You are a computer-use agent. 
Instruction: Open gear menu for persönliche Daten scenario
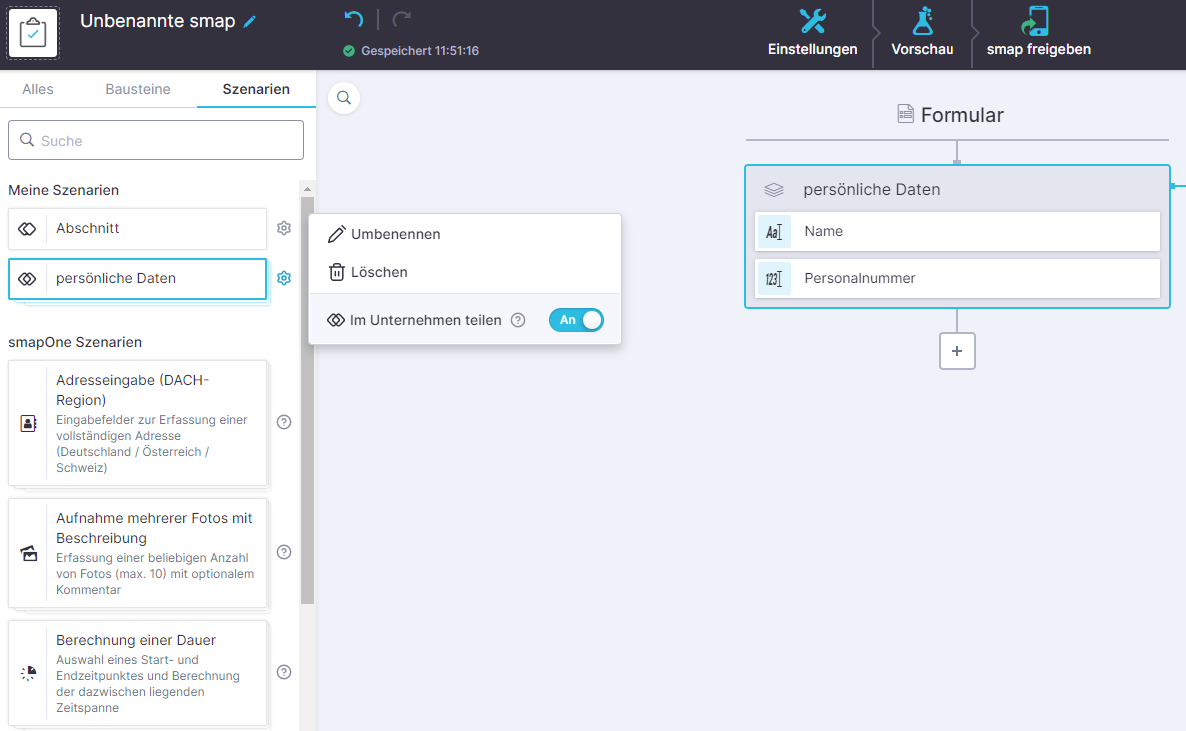(284, 278)
